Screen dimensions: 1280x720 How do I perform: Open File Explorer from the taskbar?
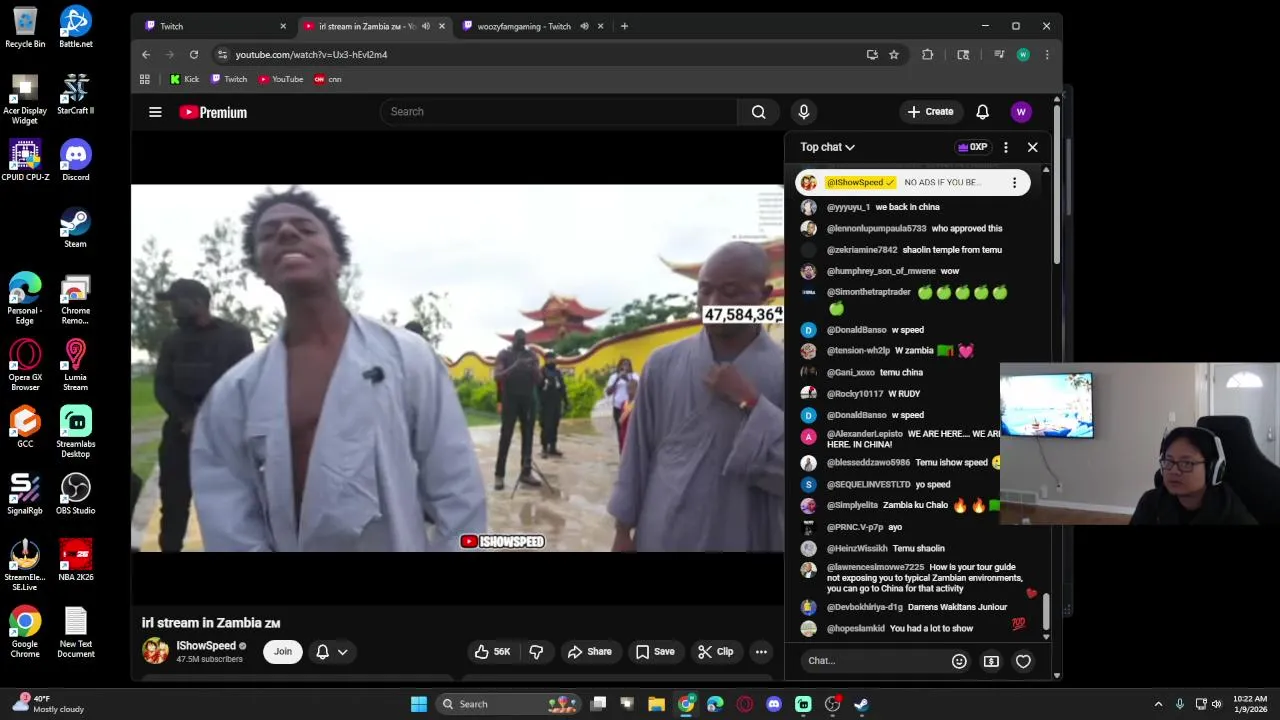[656, 704]
